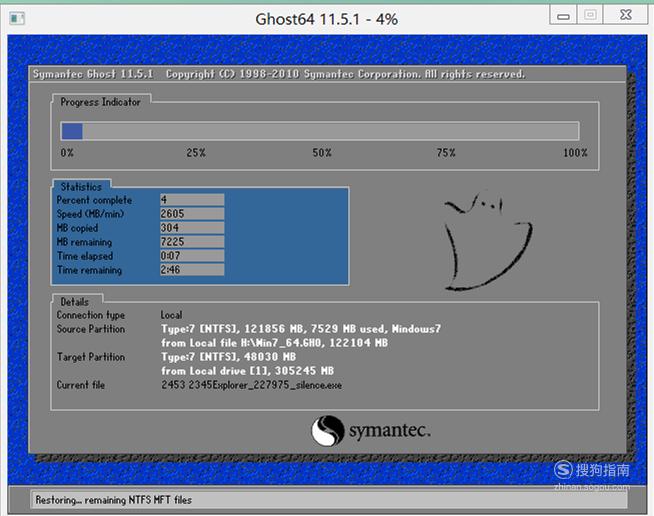This screenshot has height=516, width=654.
Task: Click the Statistics panel heading
Action: [x=81, y=186]
